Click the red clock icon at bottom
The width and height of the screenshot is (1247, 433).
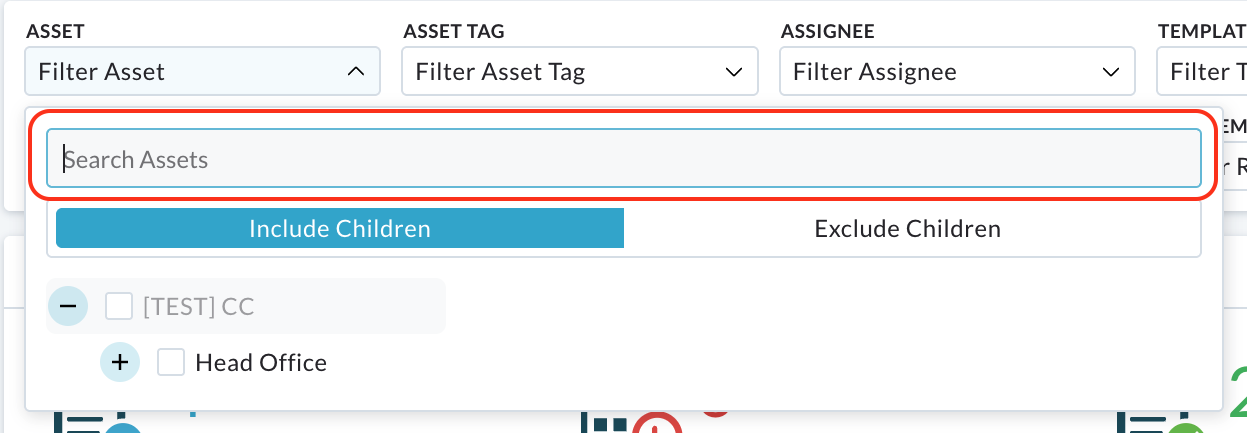pos(656,424)
